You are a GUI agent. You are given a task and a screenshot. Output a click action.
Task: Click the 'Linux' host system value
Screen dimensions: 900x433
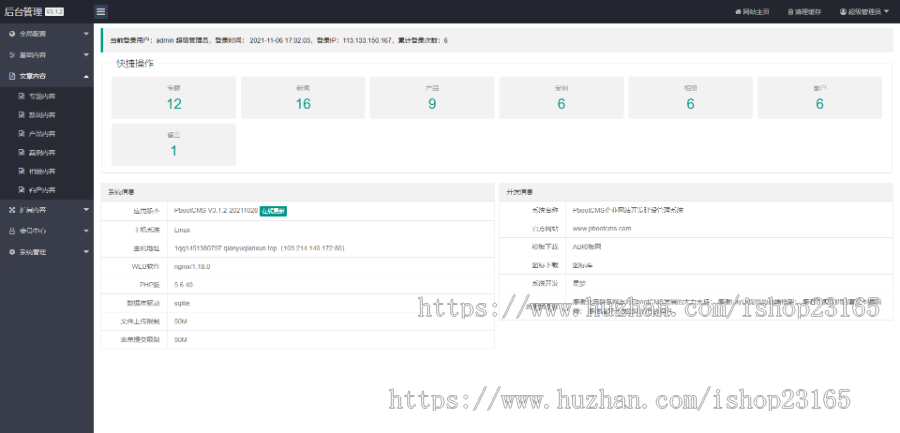click(x=182, y=229)
